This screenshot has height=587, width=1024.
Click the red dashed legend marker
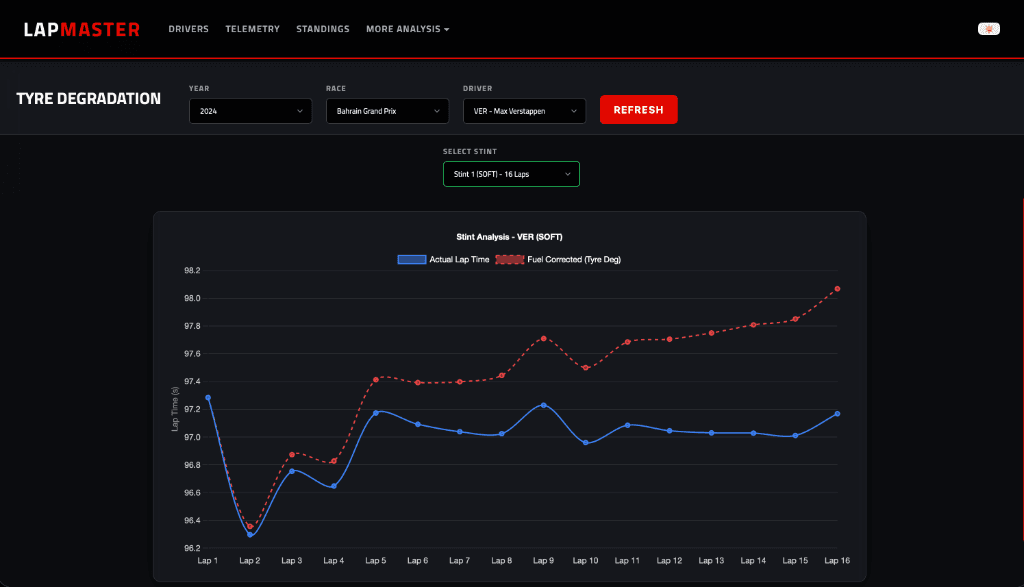click(x=508, y=259)
